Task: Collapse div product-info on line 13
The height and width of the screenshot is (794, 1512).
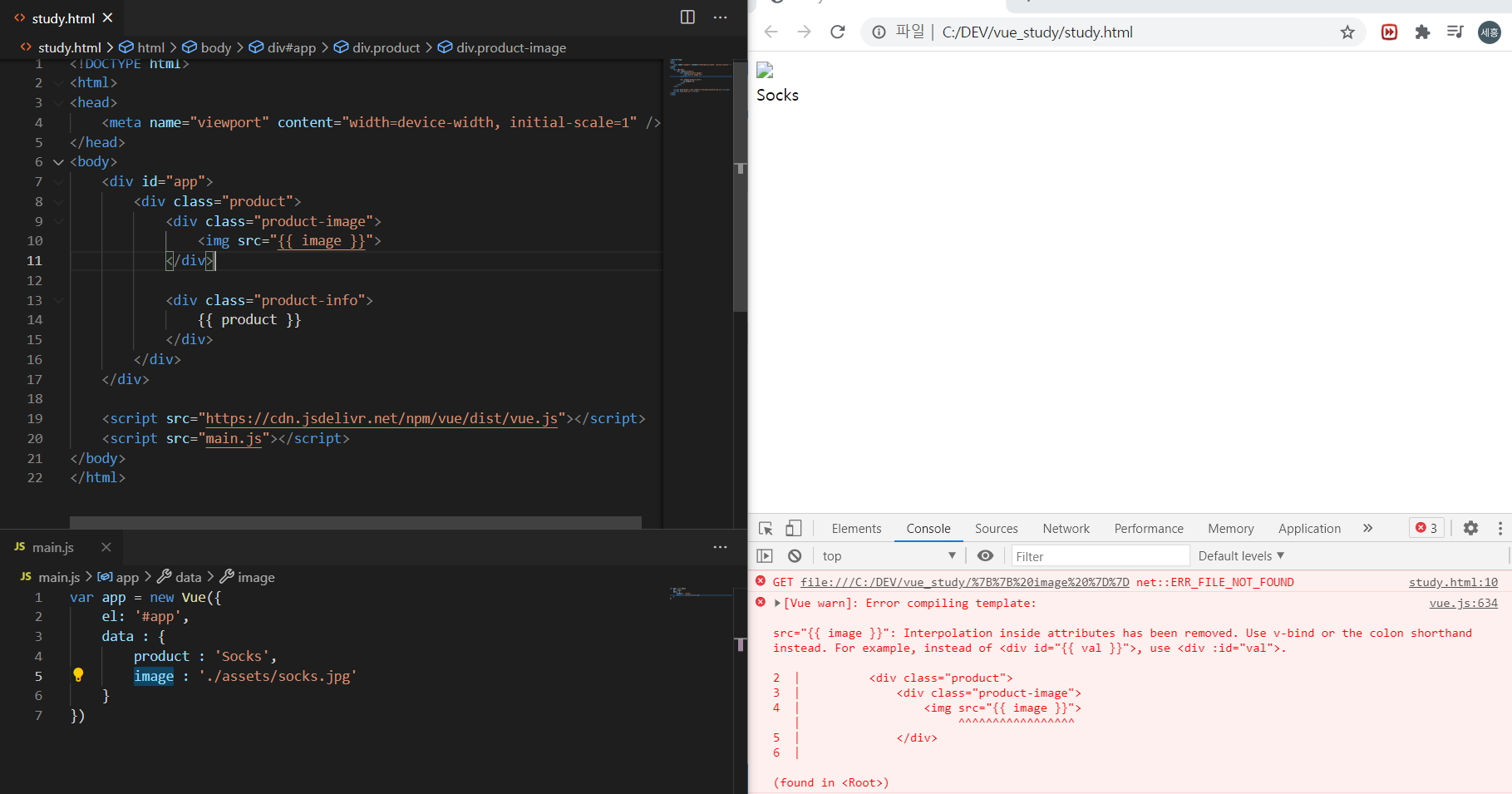Action: 58,301
